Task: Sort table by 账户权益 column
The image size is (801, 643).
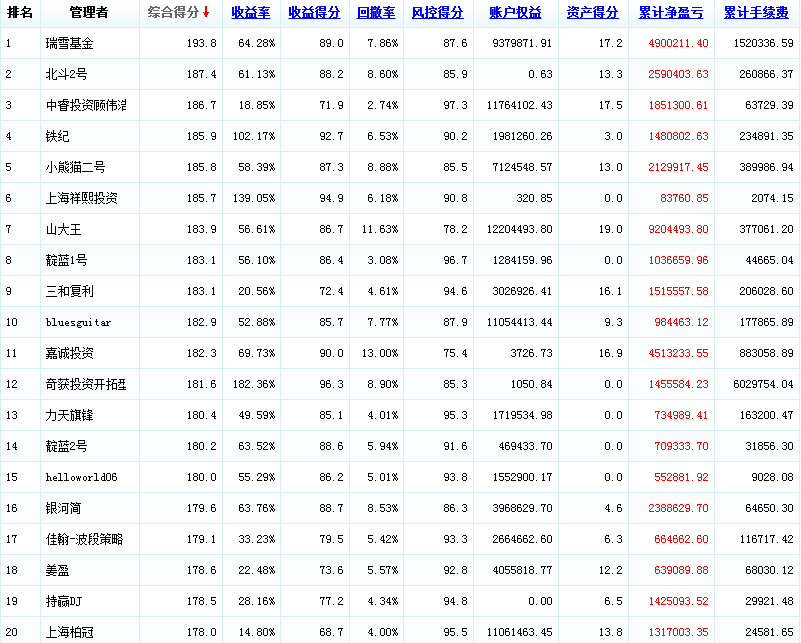Action: point(515,12)
